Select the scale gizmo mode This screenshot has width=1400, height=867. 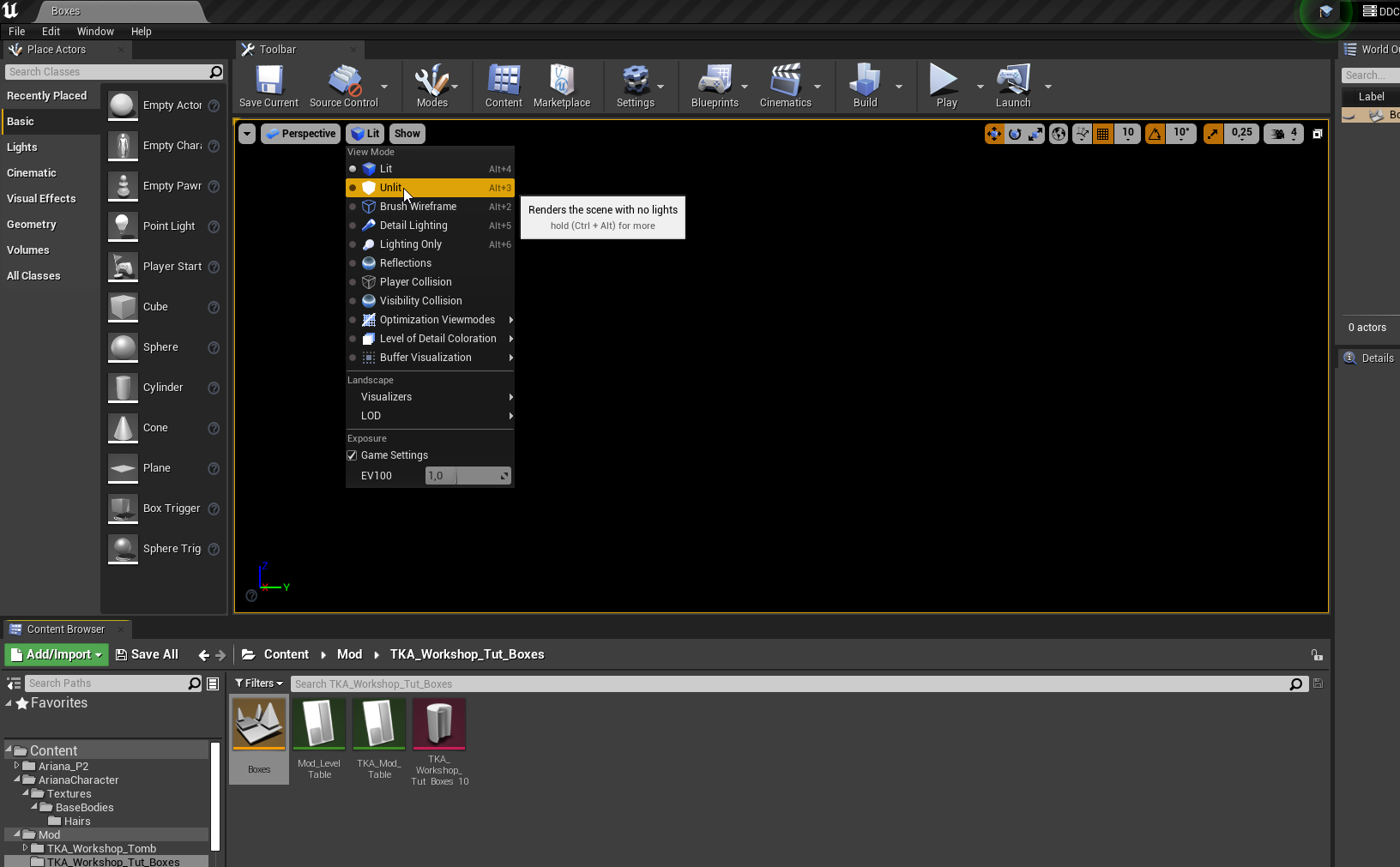click(x=1035, y=134)
